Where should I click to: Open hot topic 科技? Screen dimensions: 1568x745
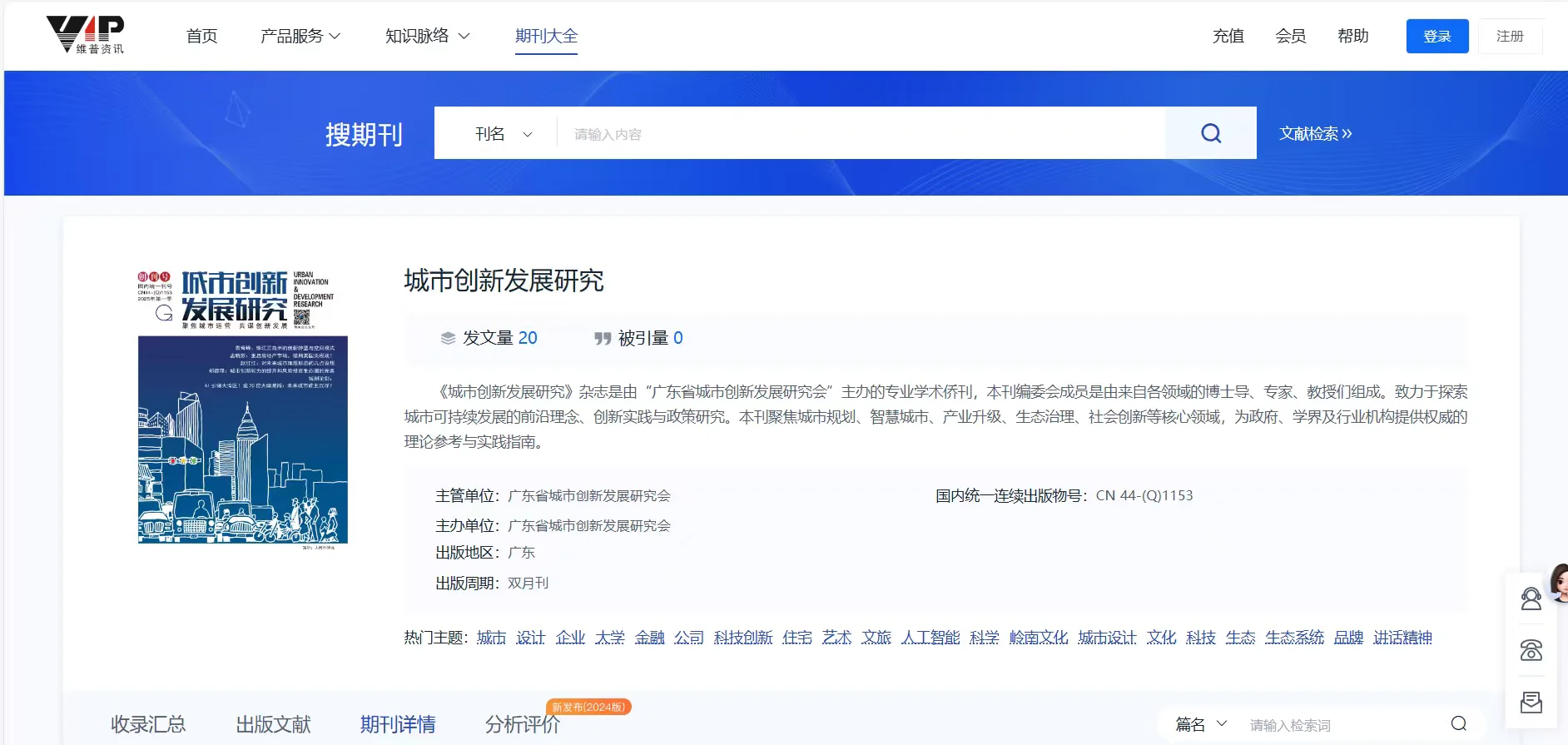[1201, 638]
